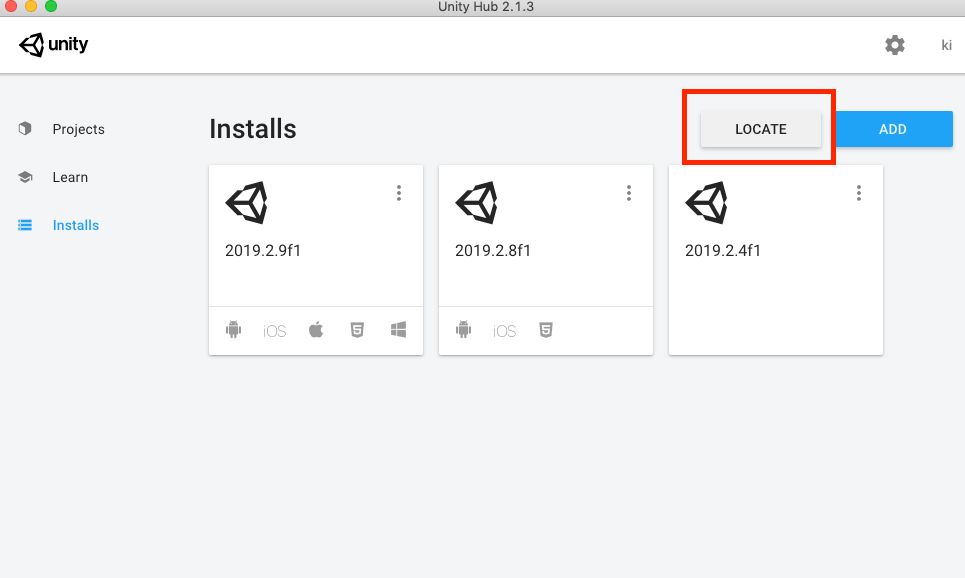965x578 pixels.
Task: Open the options menu for 2019.2.8f1
Action: 628,193
